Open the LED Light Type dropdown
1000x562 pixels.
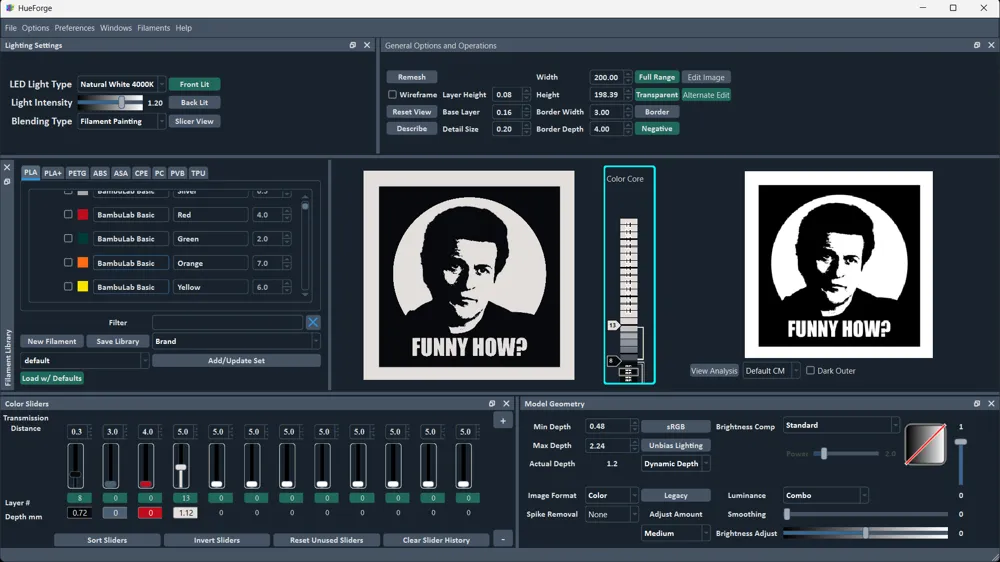[x=121, y=84]
